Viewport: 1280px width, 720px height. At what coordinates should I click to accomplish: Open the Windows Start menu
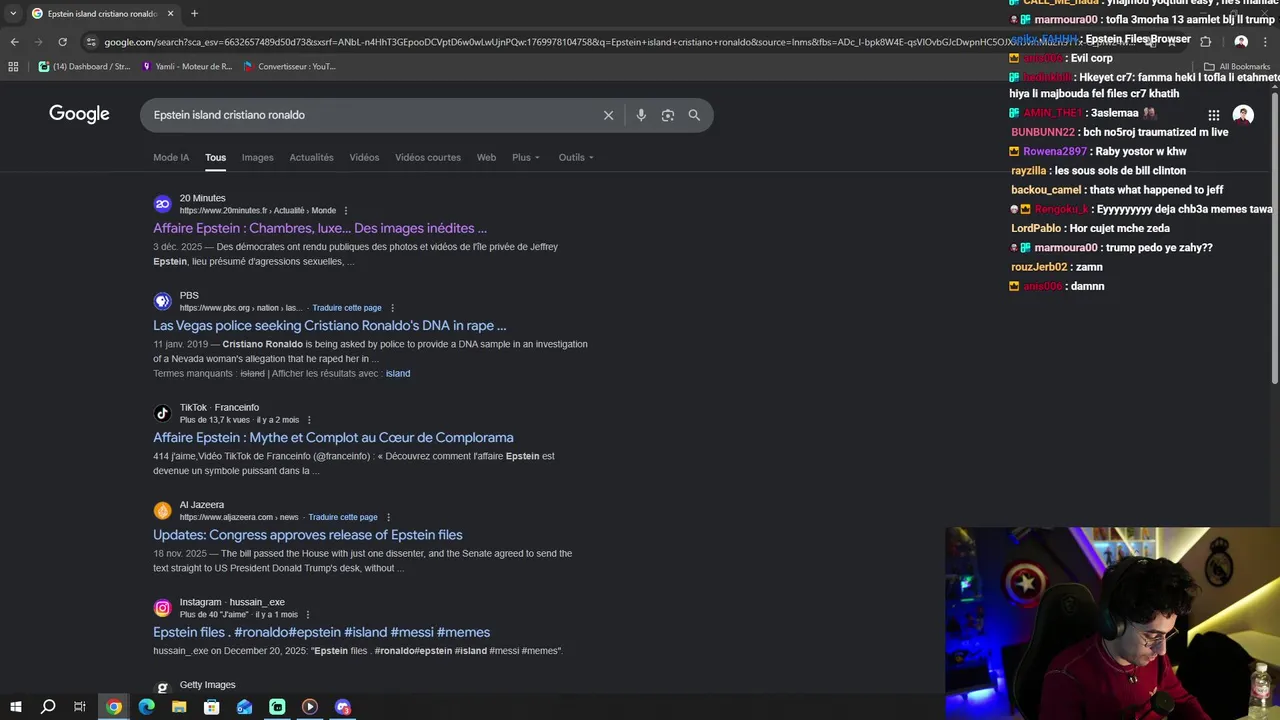point(15,707)
